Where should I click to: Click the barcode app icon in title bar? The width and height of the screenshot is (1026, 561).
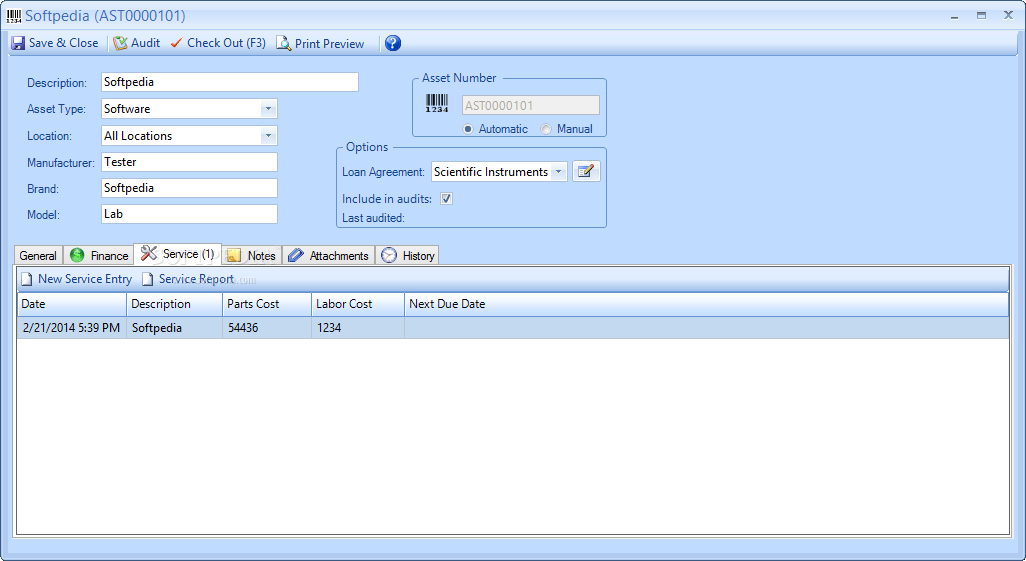click(x=14, y=16)
